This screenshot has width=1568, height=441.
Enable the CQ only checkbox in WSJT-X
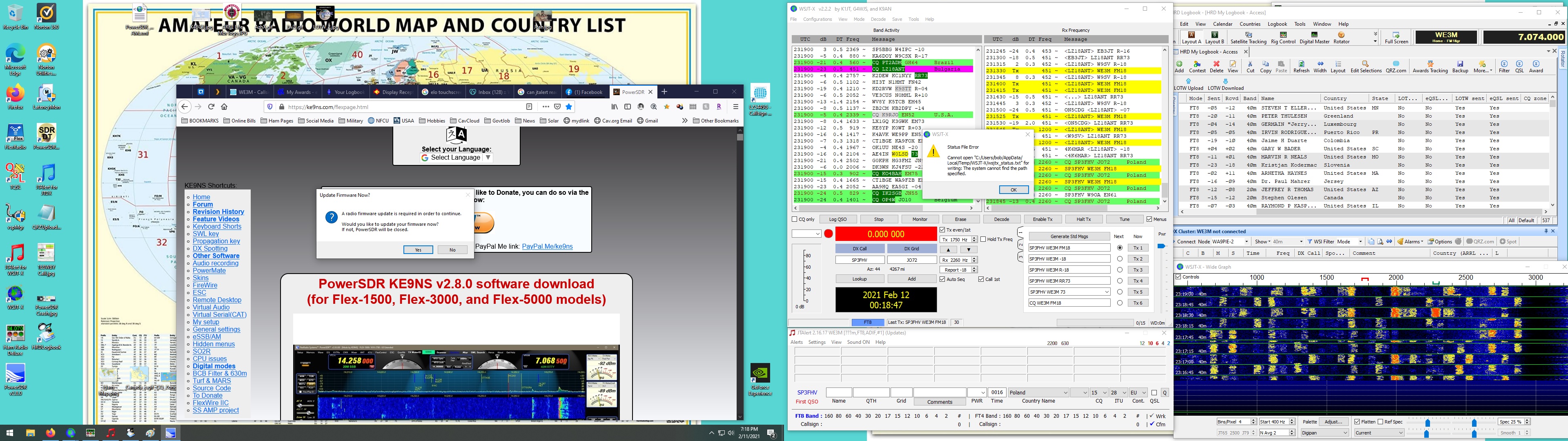(794, 219)
